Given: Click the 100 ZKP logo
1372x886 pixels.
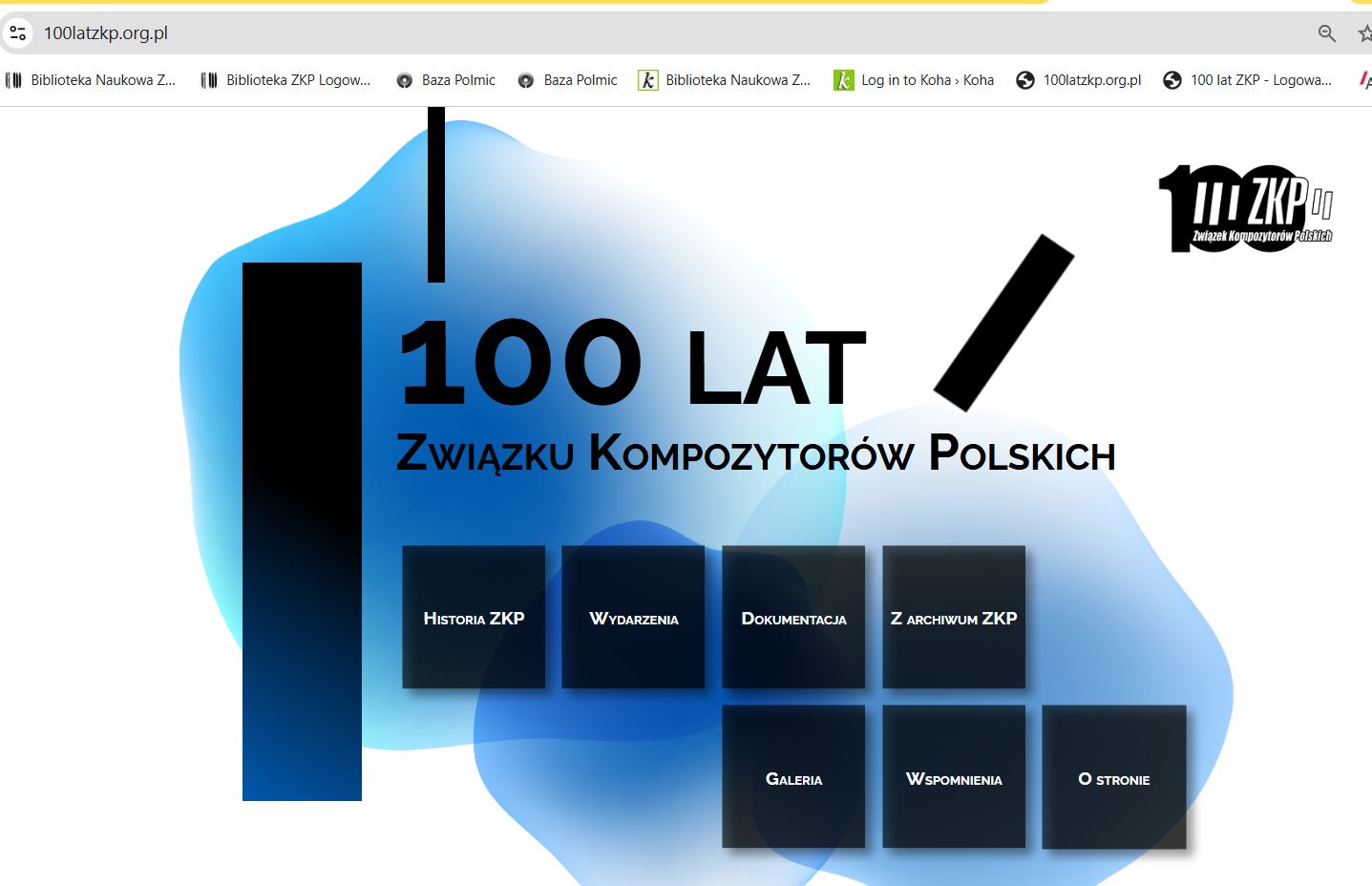Looking at the screenshot, I should tap(1246, 208).
